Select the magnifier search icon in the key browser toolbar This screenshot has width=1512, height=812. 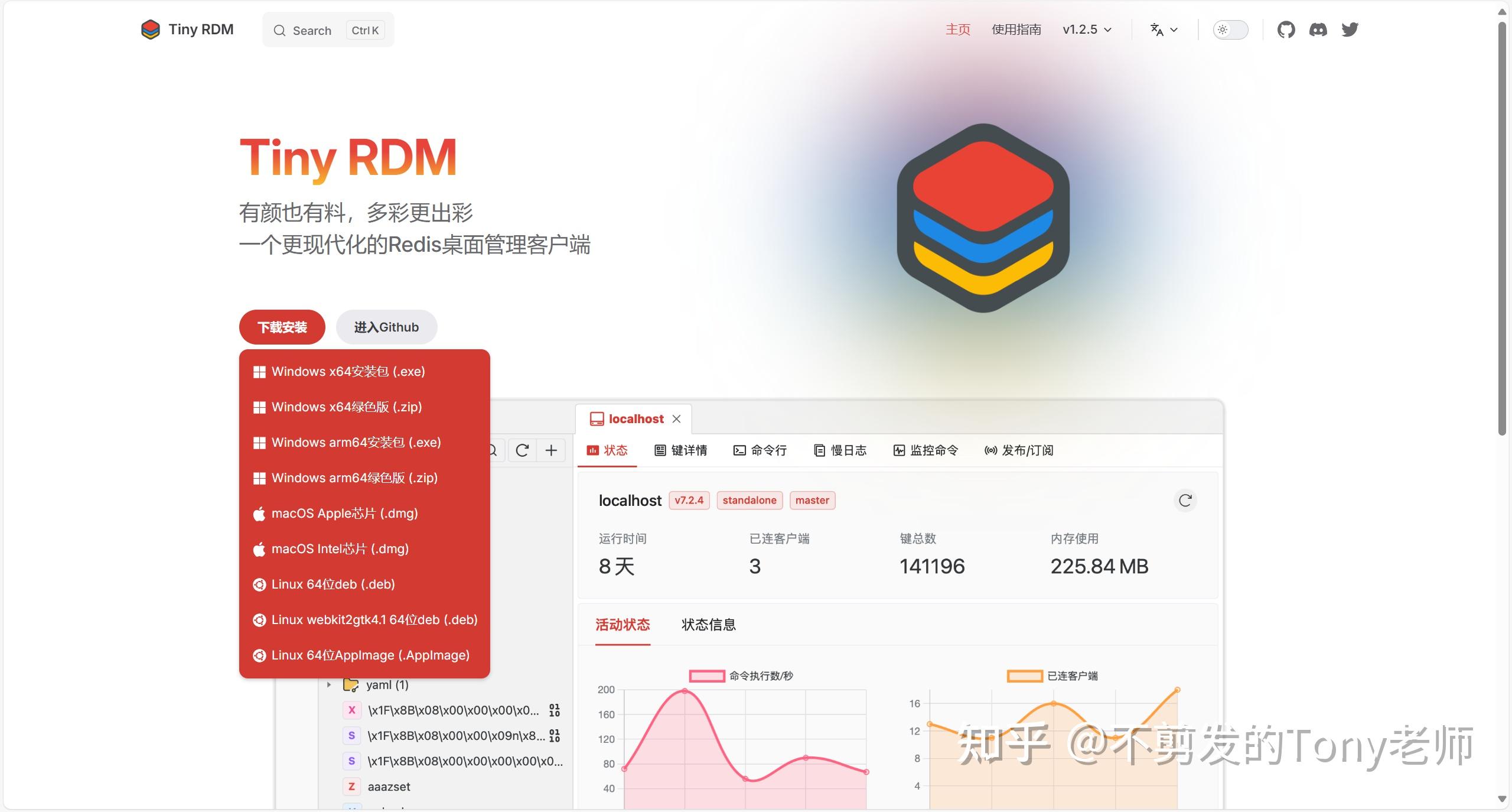[491, 450]
